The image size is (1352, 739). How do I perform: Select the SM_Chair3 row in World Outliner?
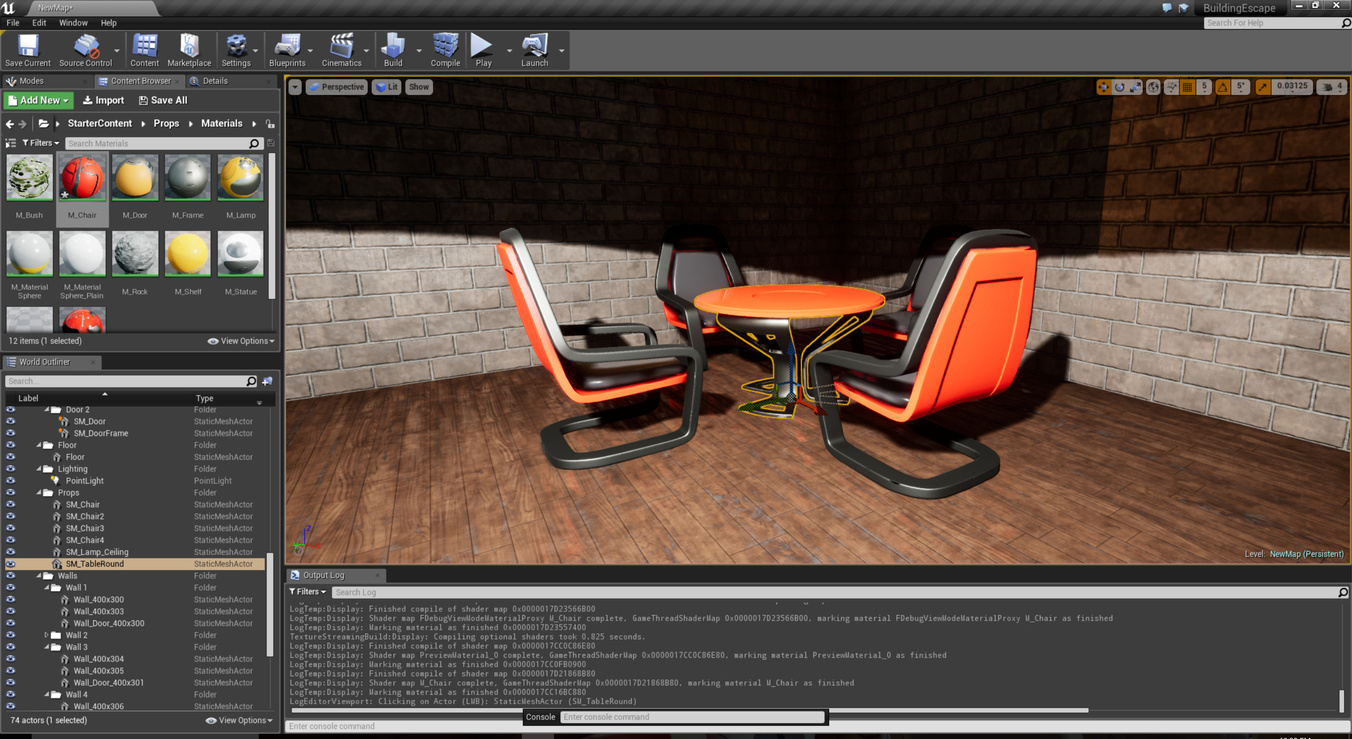(135, 528)
